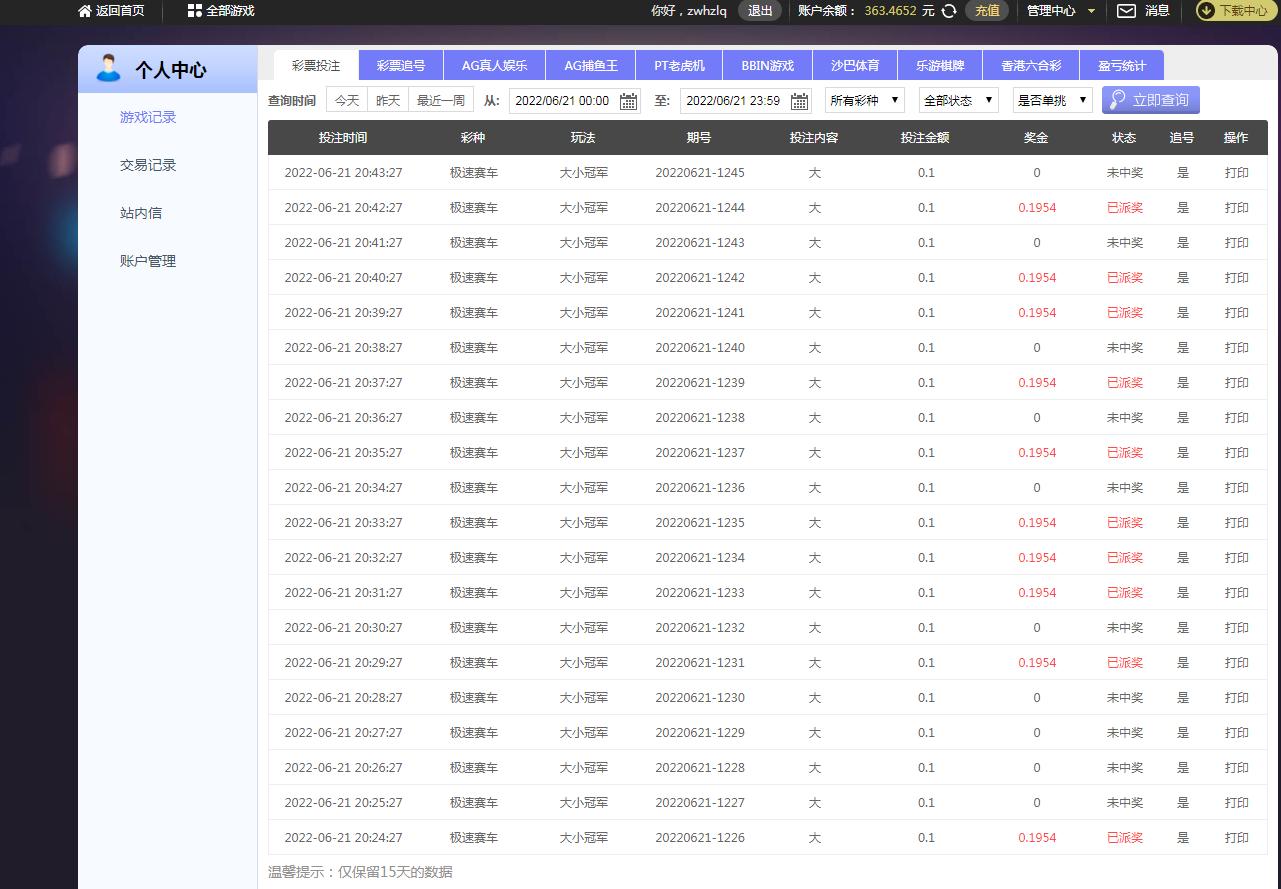
Task: Open the AG真人娱乐 tab
Action: (494, 65)
